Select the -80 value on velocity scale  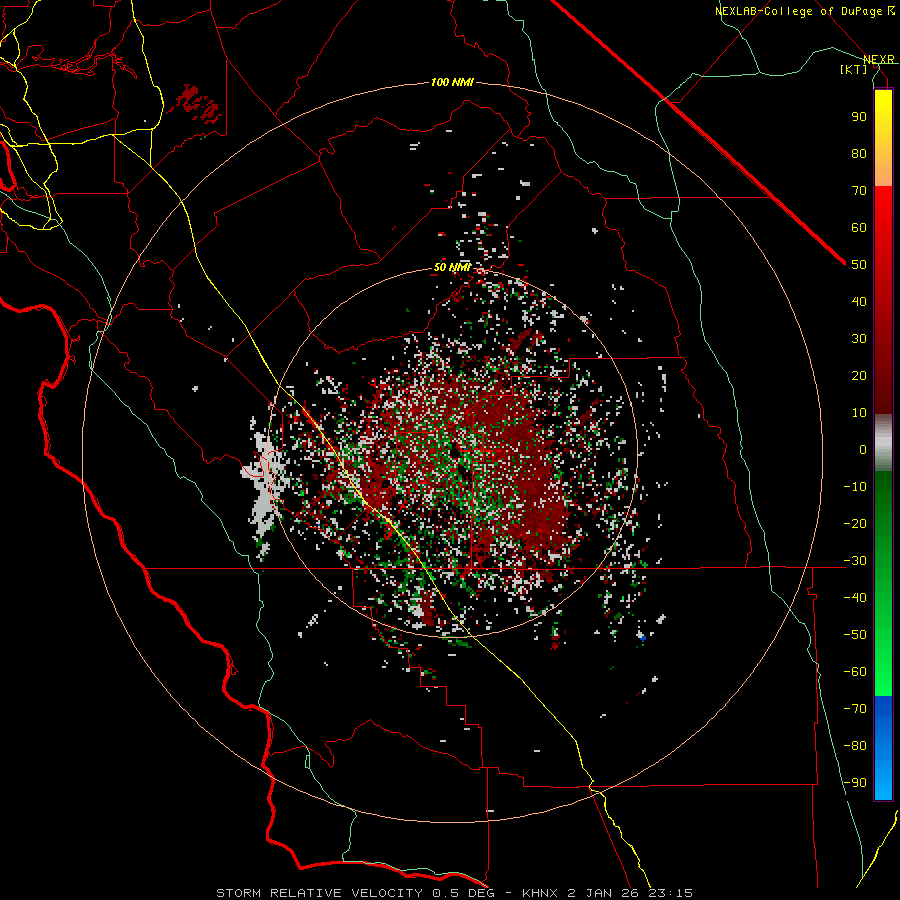coord(855,746)
